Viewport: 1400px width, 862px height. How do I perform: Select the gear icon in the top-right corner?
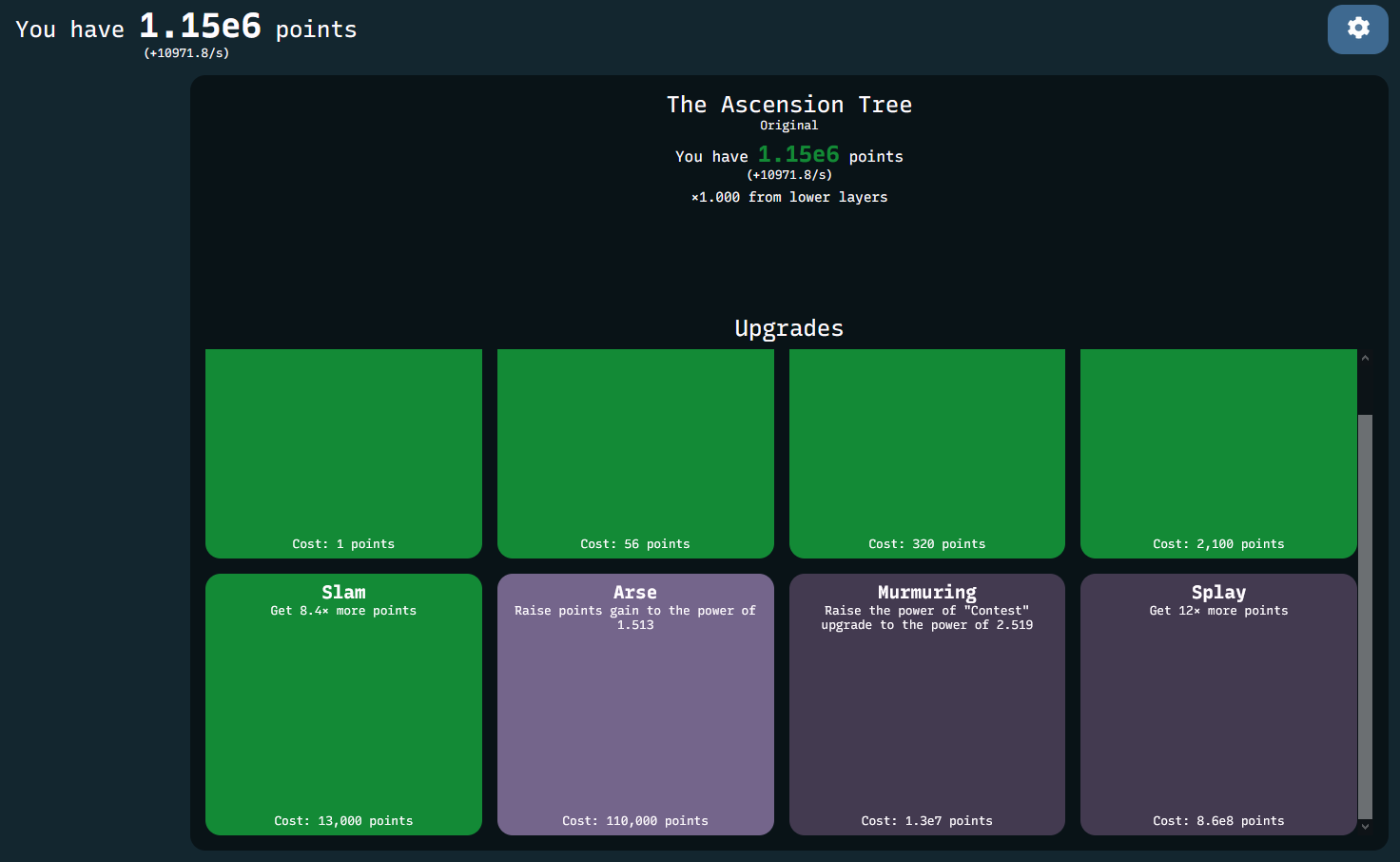coord(1357,29)
